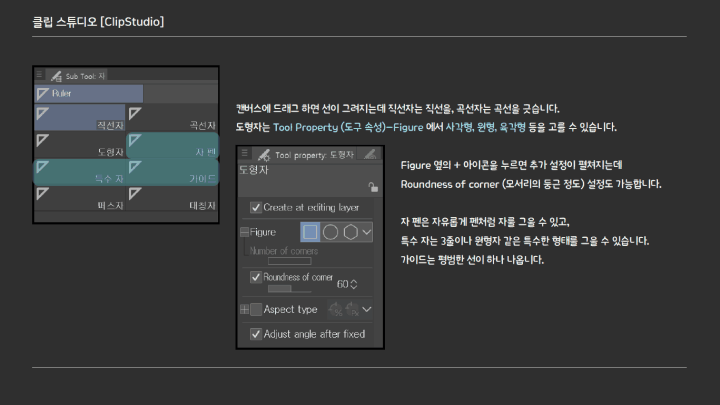Select the 대칭자 symmetry ruler sub tool

click(x=172, y=199)
